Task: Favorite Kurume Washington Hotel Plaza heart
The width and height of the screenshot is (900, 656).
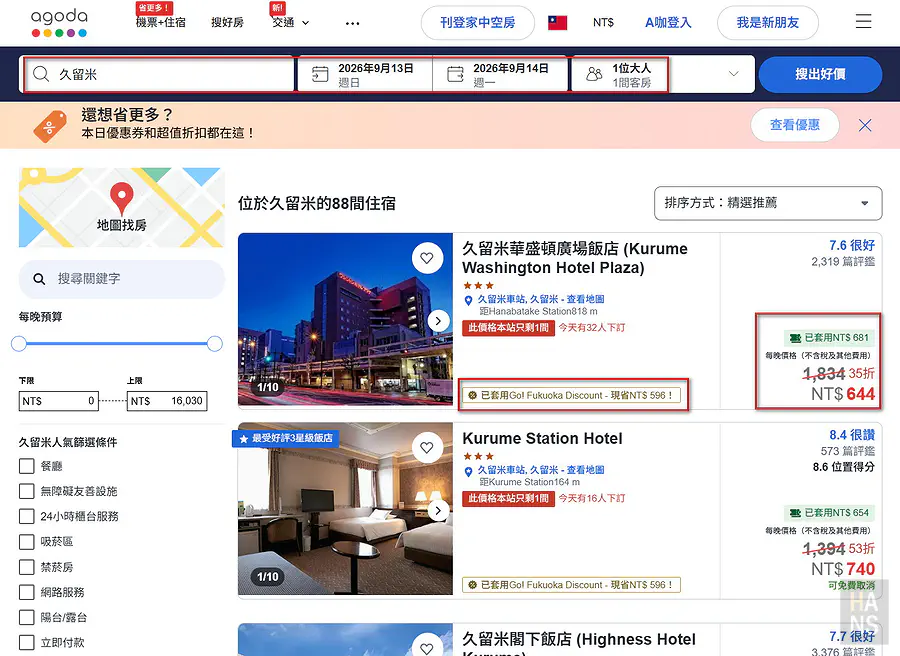Action: coord(426,258)
